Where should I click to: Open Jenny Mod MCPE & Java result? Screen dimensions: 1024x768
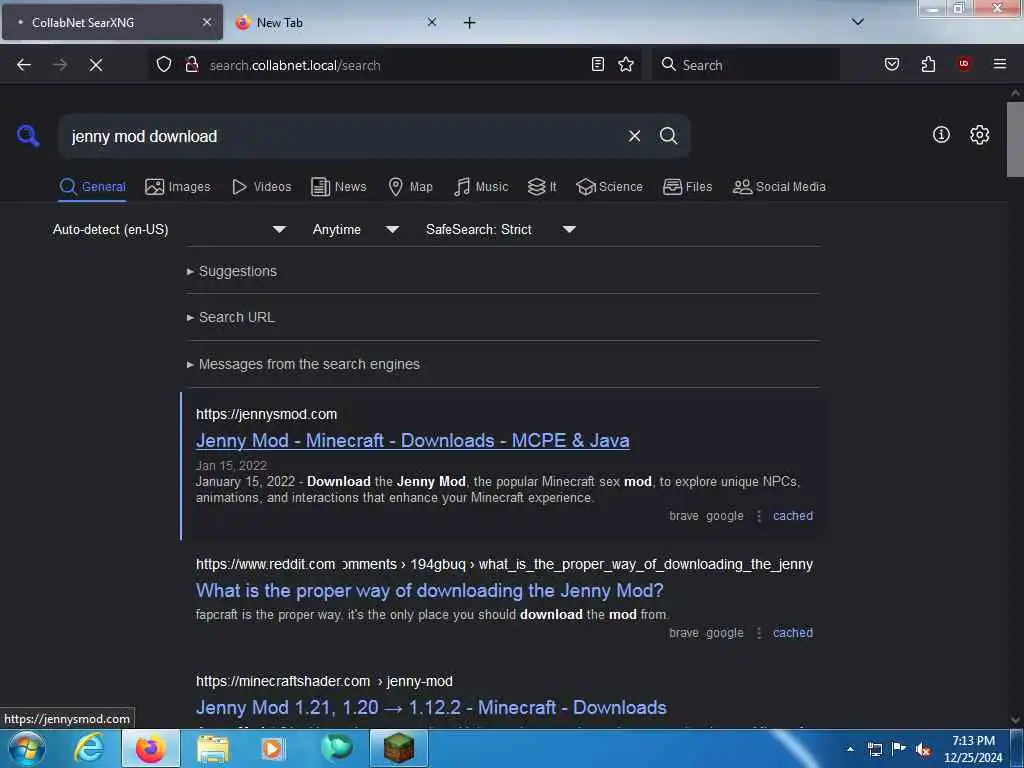[413, 441]
